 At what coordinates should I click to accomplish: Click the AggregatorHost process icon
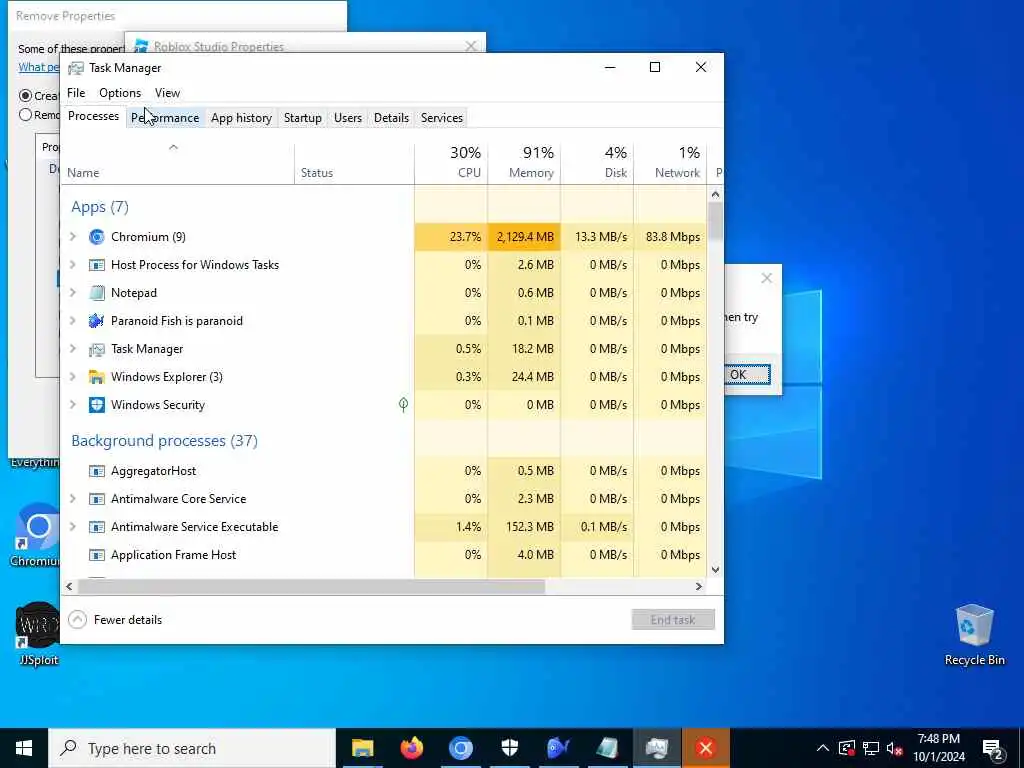[x=97, y=471]
